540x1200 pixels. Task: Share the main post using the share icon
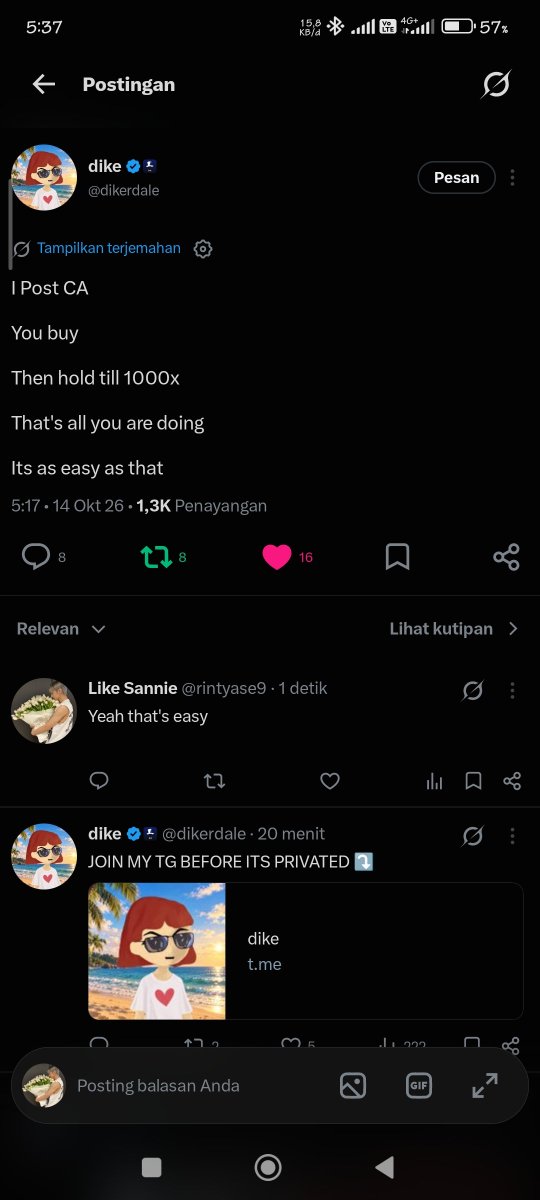[x=506, y=557]
